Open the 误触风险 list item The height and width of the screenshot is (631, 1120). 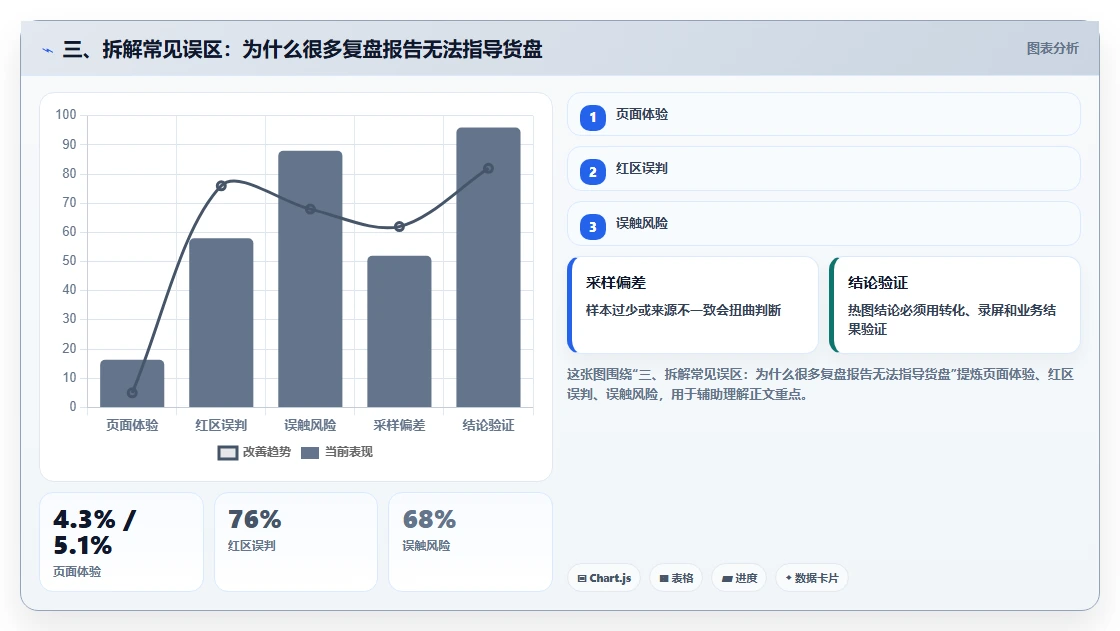[x=824, y=224]
